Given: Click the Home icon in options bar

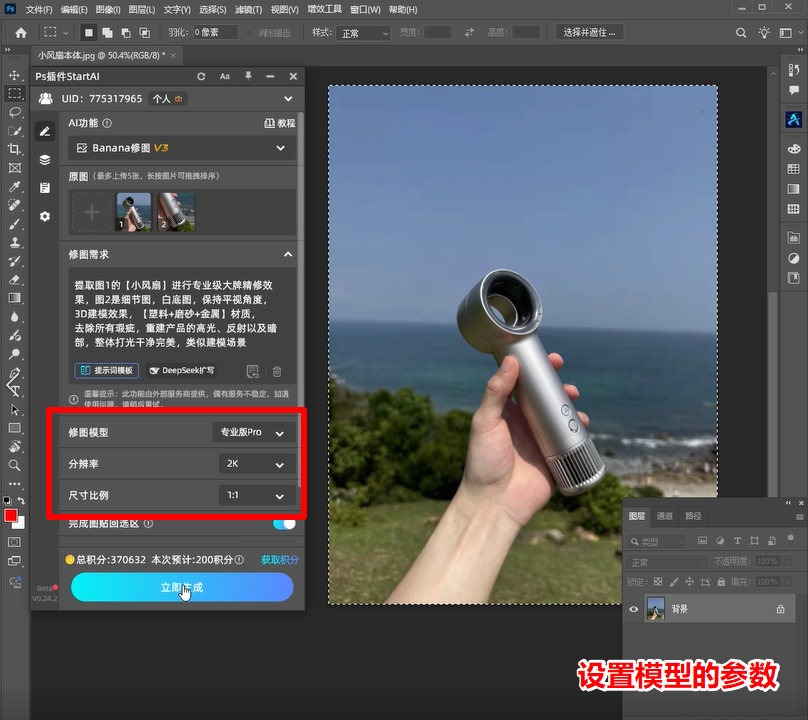Looking at the screenshot, I should click(21, 32).
